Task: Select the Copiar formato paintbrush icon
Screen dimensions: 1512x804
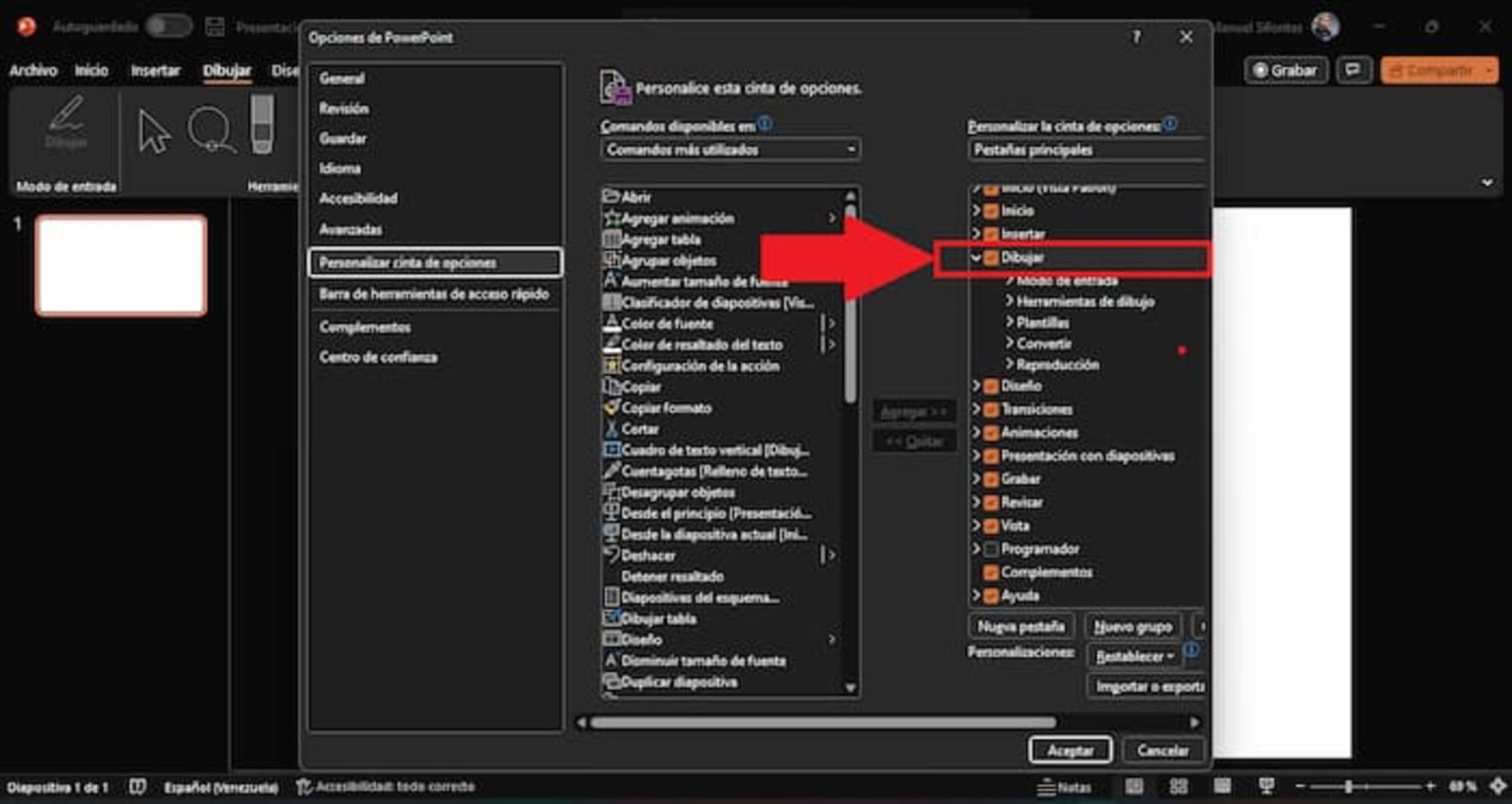Action: point(611,408)
